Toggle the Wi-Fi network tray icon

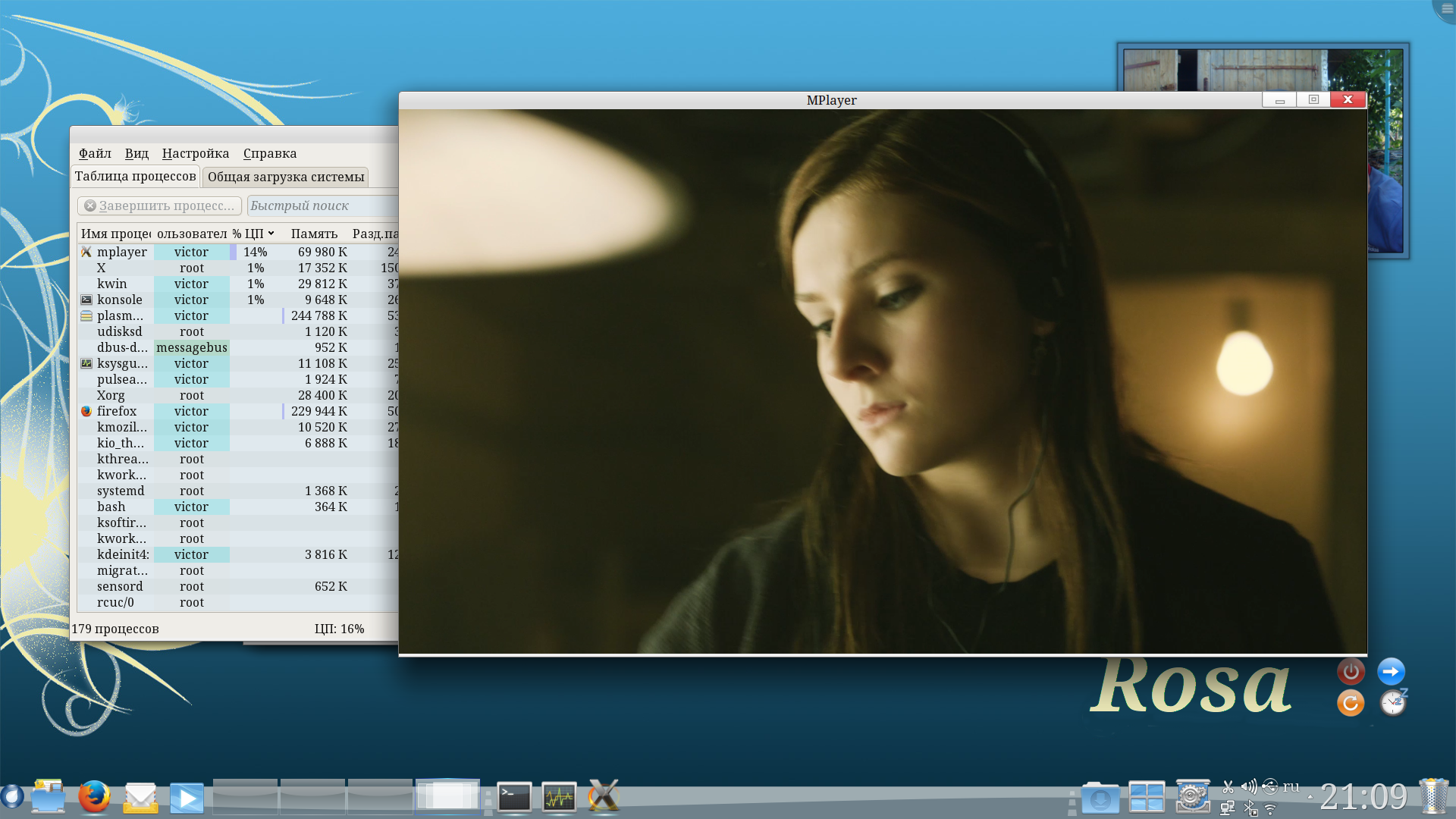click(x=1270, y=809)
